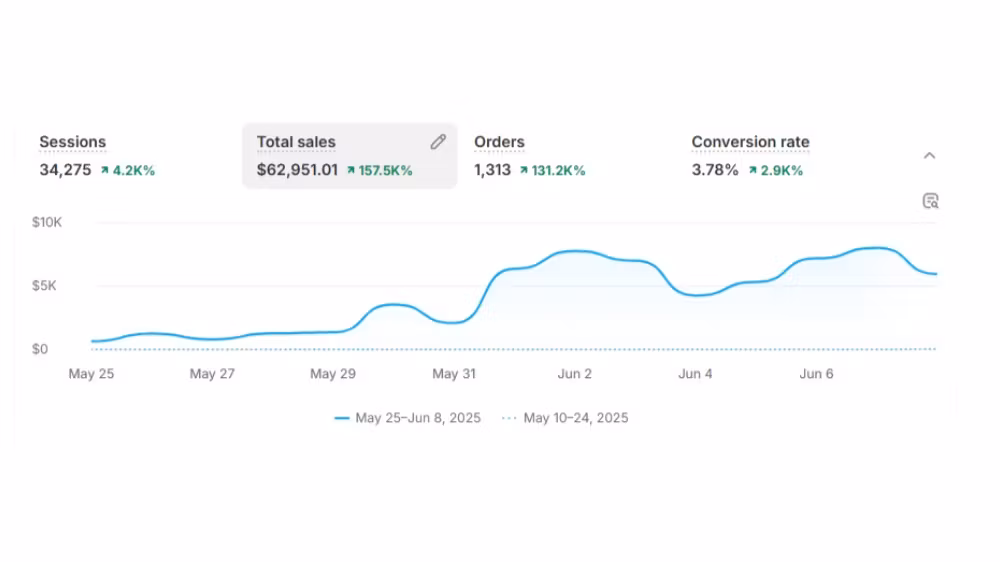Toggle the May 25–Jun 8, 2025 legend series
Viewport: 1000px width, 562px height.
[417, 418]
